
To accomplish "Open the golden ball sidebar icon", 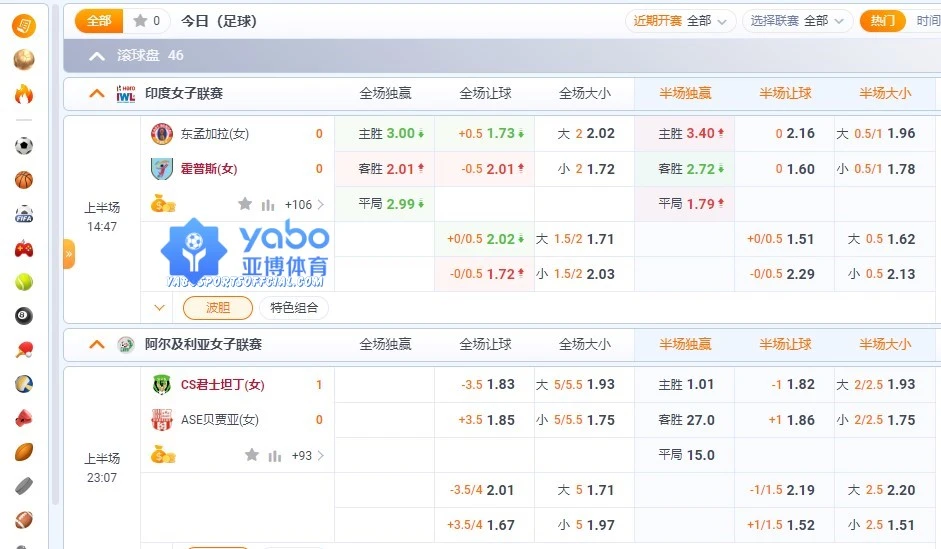I will click(x=24, y=59).
